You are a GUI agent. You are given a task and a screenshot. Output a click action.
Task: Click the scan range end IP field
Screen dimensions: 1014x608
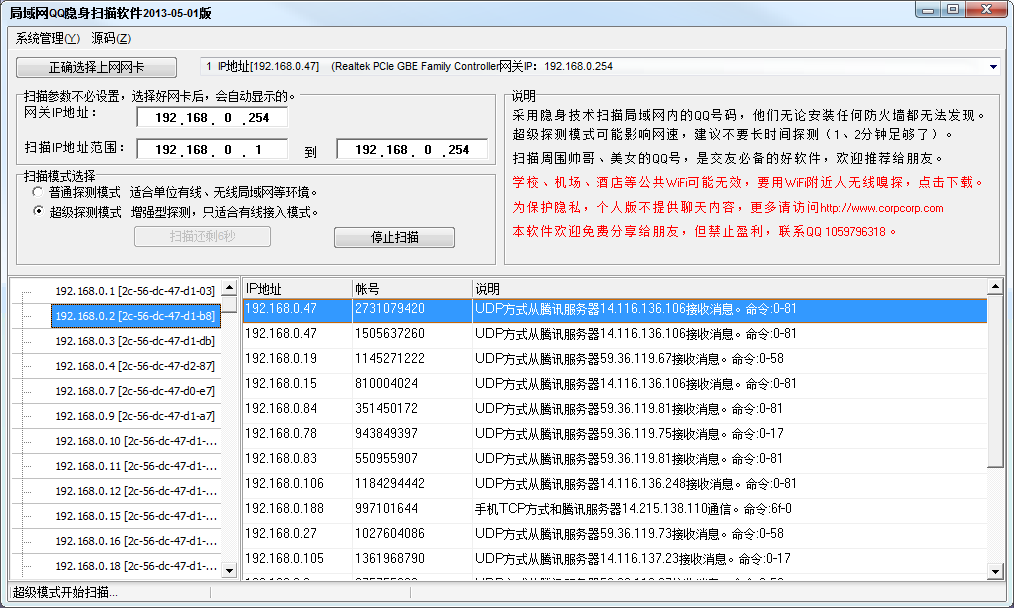click(x=412, y=149)
